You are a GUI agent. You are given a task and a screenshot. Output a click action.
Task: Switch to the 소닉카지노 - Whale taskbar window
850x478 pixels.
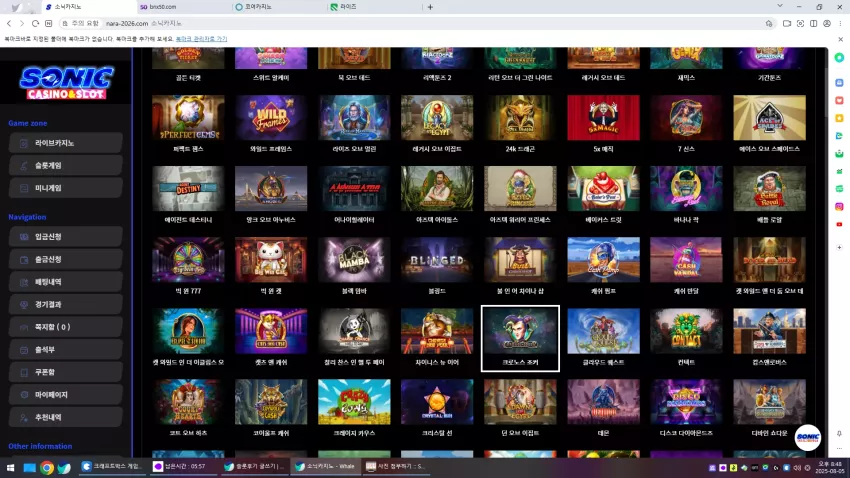325,466
